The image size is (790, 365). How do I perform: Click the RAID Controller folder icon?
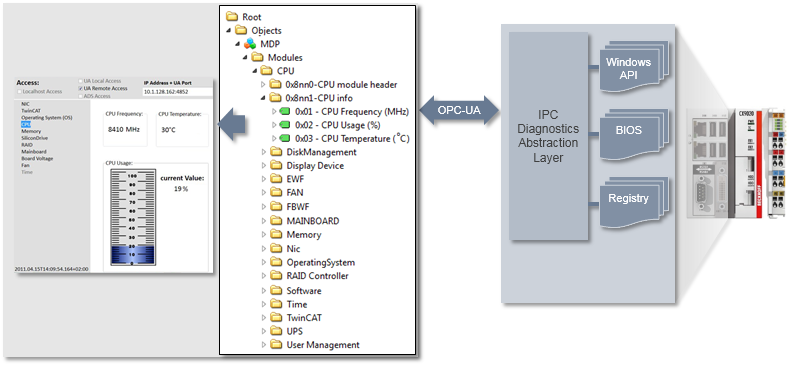pyautogui.click(x=276, y=275)
